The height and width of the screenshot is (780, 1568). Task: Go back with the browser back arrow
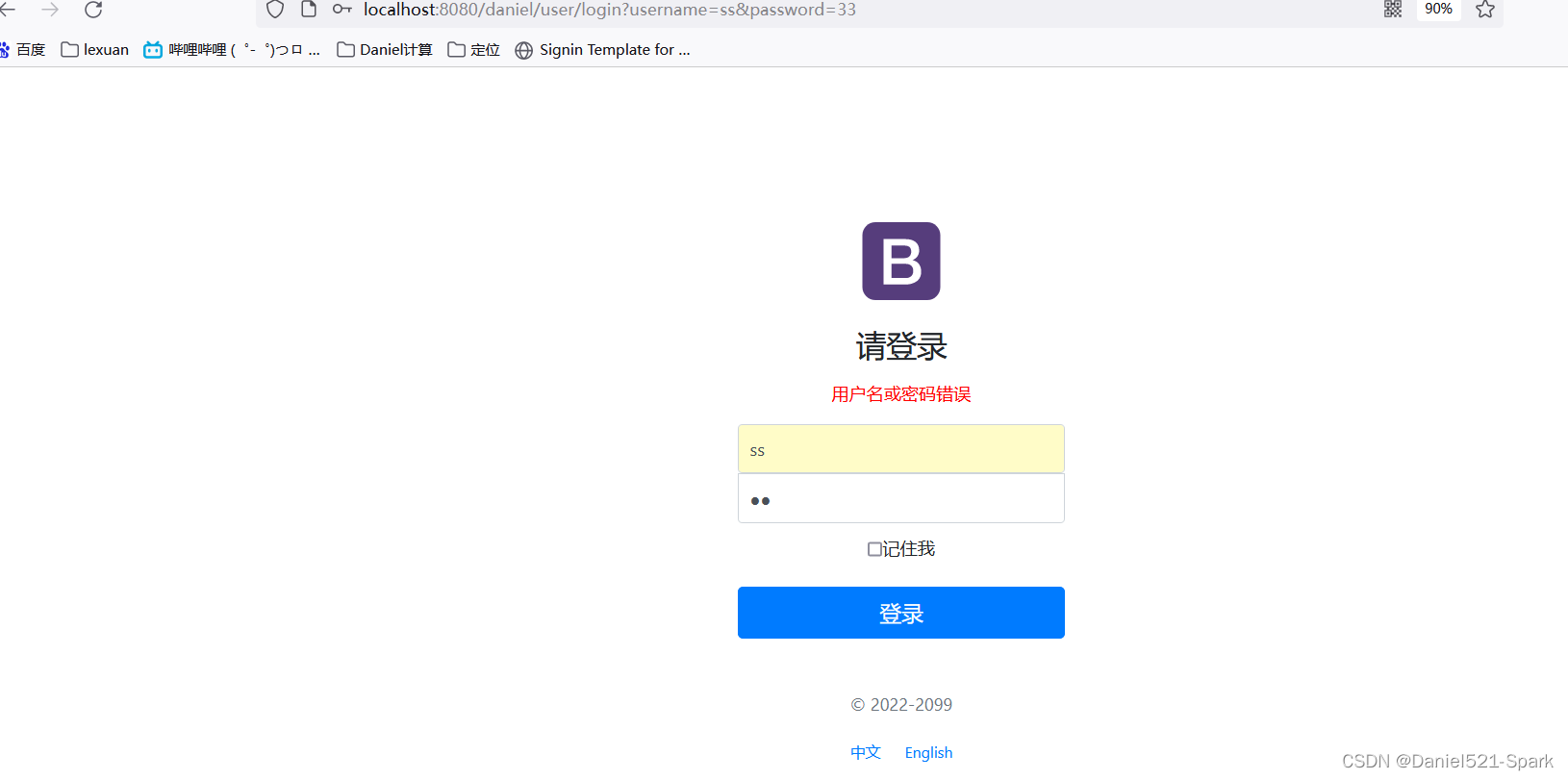[8, 10]
